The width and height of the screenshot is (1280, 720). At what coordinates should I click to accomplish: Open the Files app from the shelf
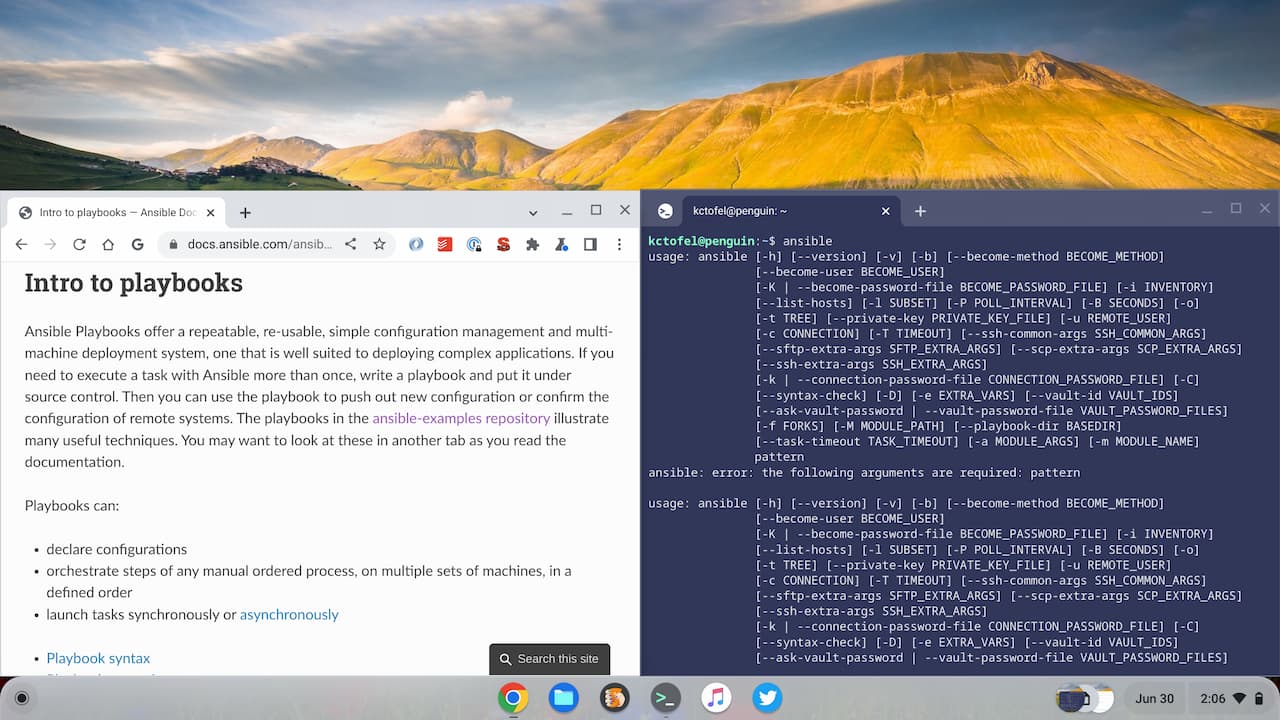(564, 698)
